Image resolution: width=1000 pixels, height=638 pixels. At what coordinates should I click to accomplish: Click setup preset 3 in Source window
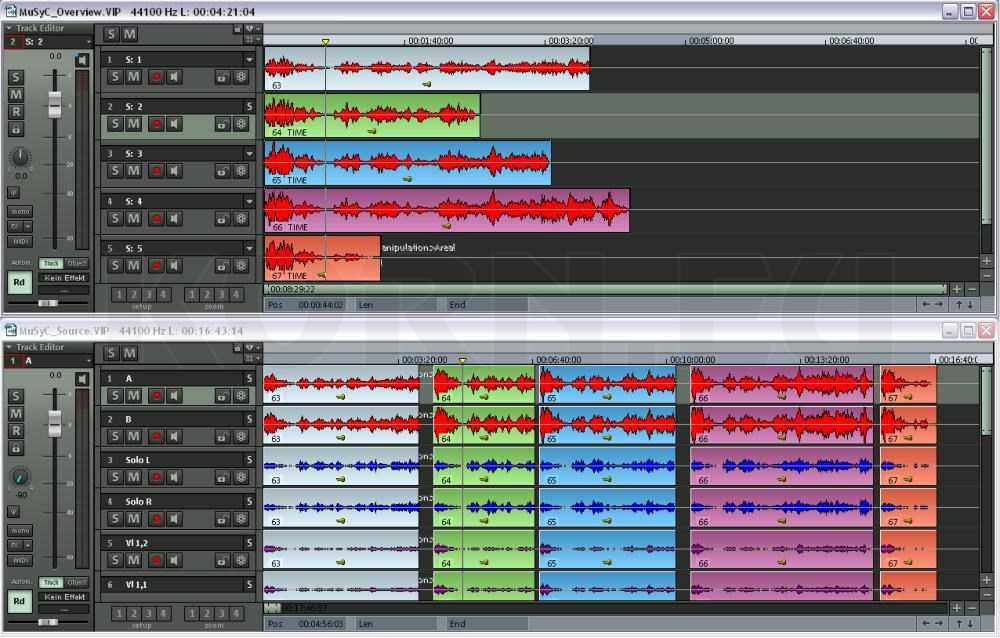[x=149, y=613]
